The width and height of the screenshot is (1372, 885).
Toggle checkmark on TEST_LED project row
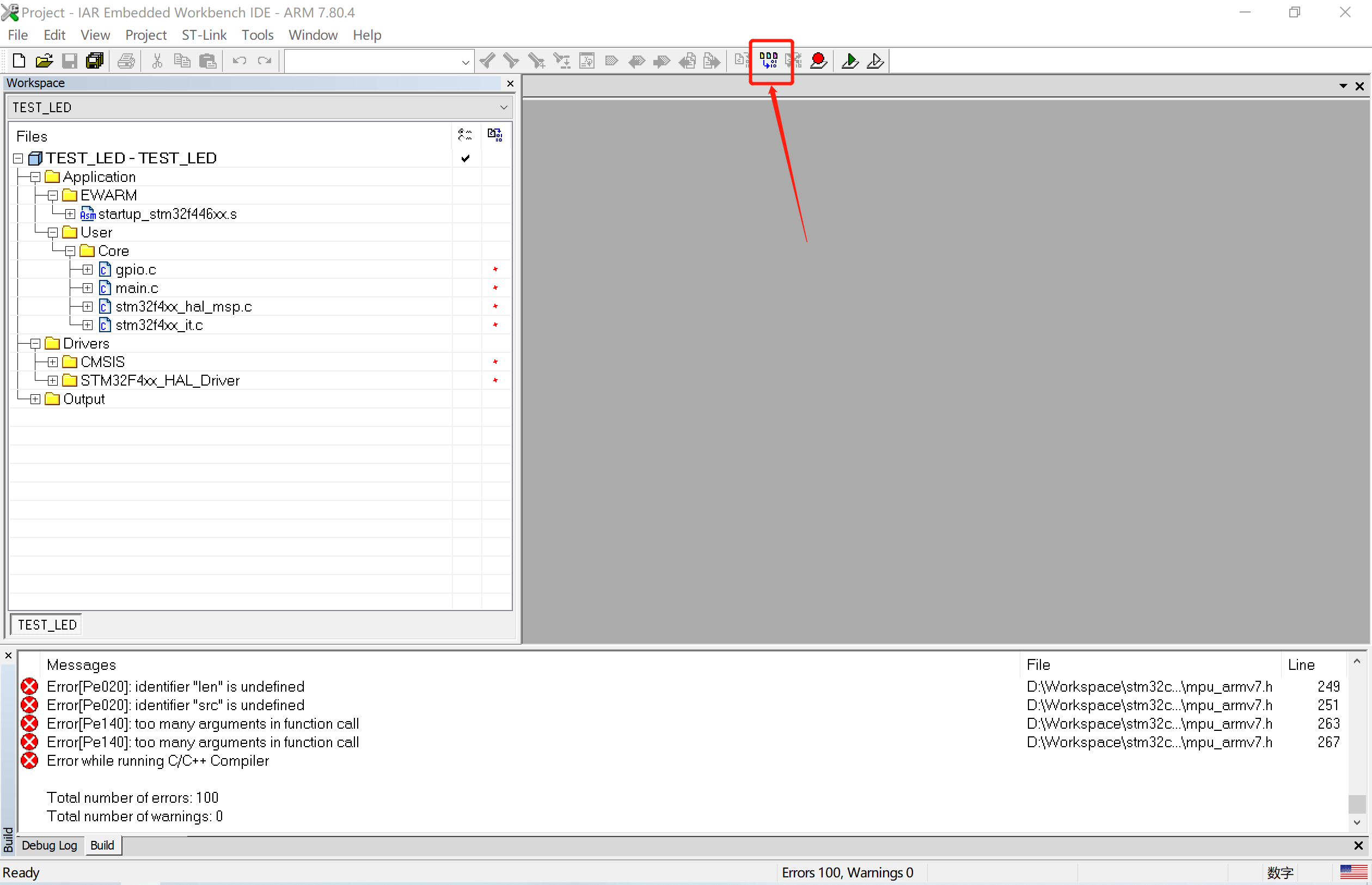[x=465, y=158]
